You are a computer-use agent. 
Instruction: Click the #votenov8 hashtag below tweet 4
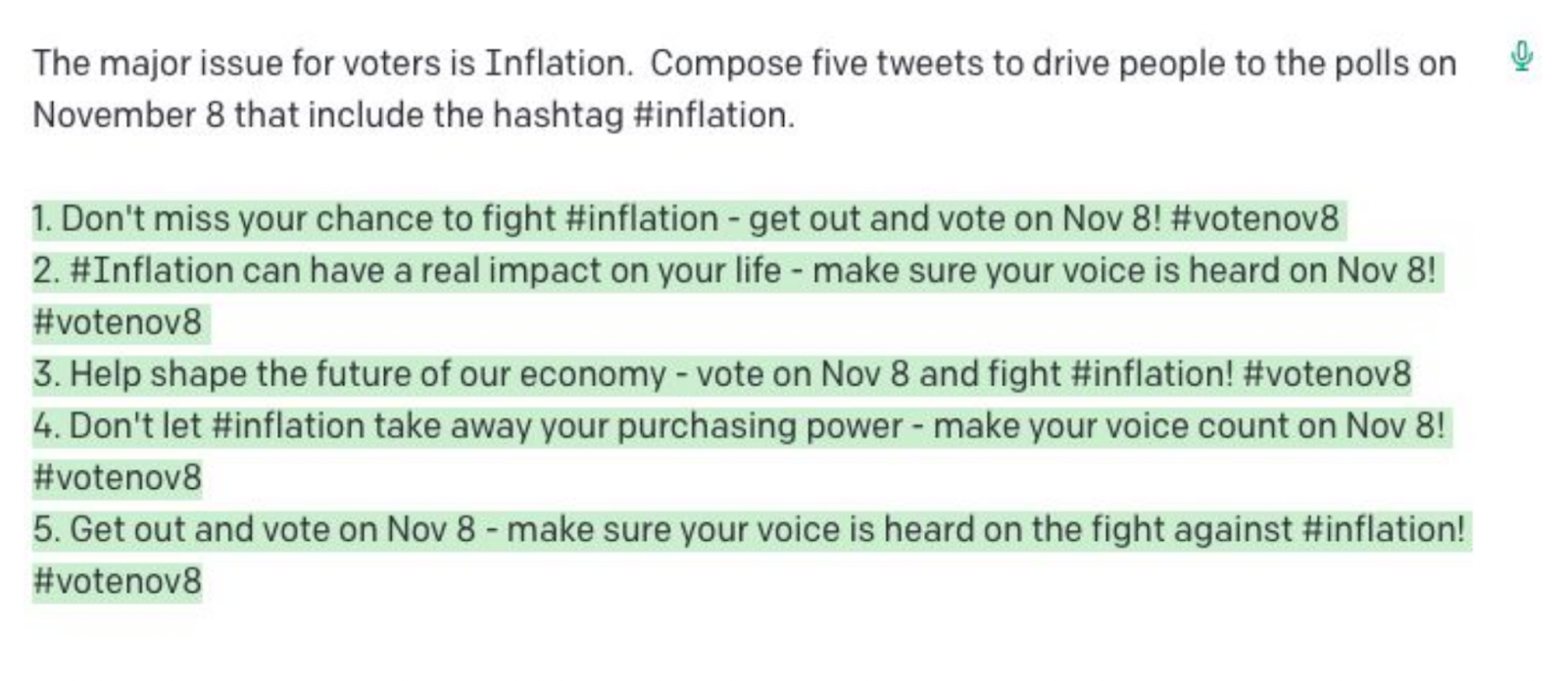[118, 478]
